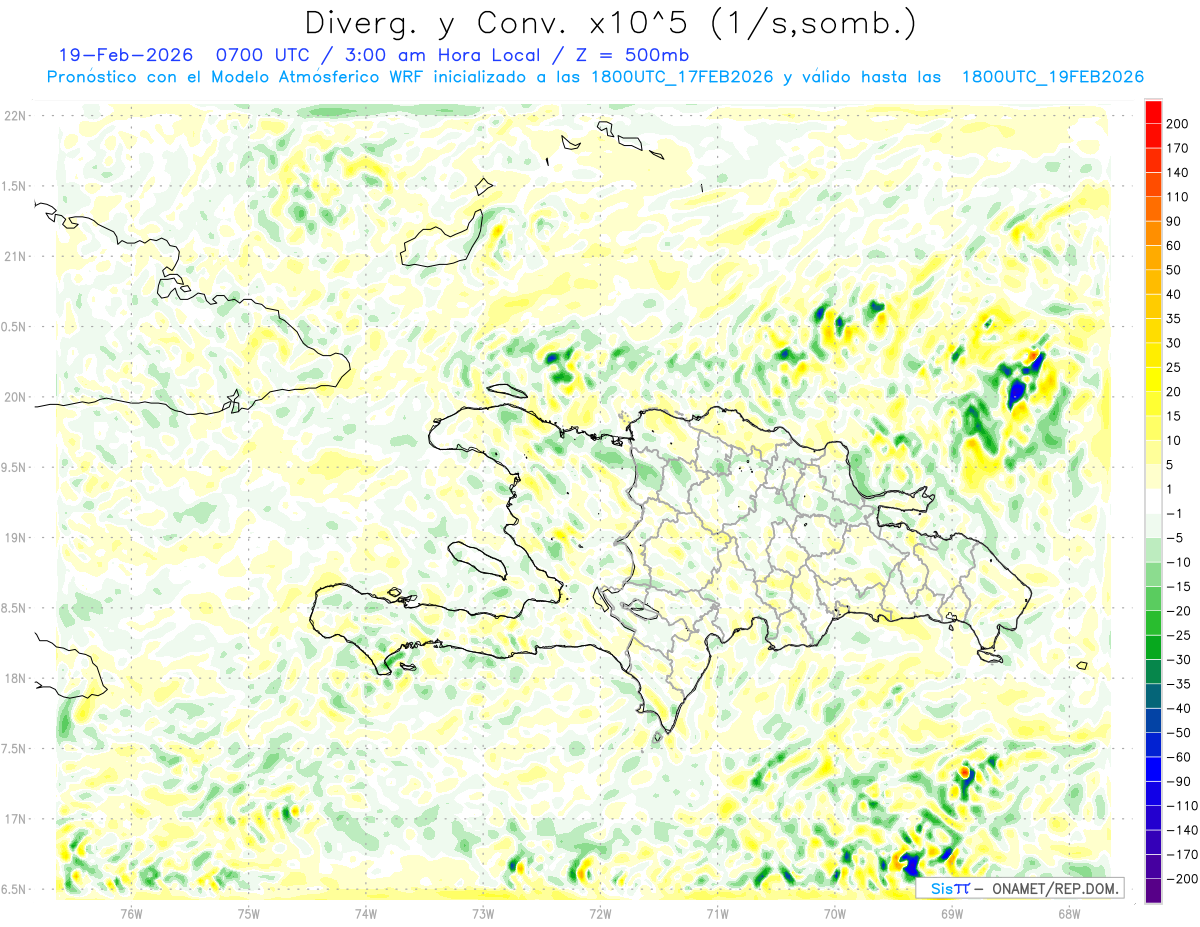Click the colorbar label "140"

pos(1177,172)
